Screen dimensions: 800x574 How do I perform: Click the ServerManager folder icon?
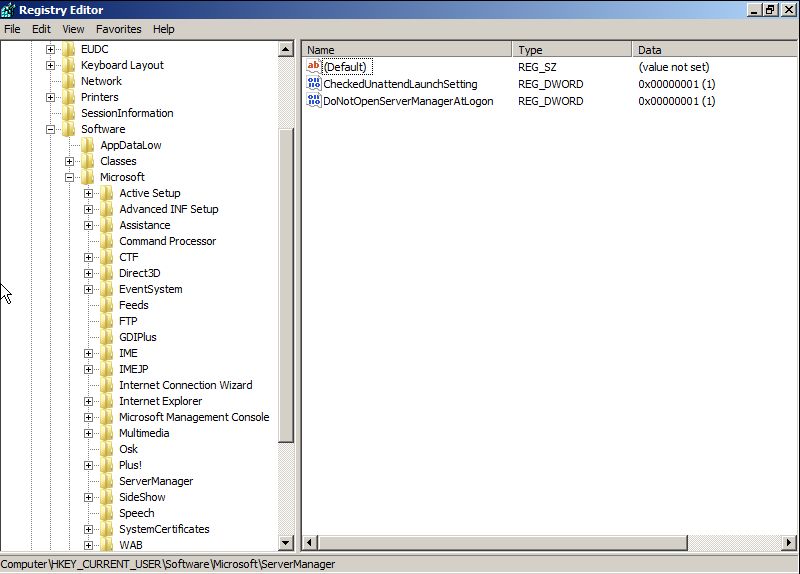pyautogui.click(x=107, y=481)
